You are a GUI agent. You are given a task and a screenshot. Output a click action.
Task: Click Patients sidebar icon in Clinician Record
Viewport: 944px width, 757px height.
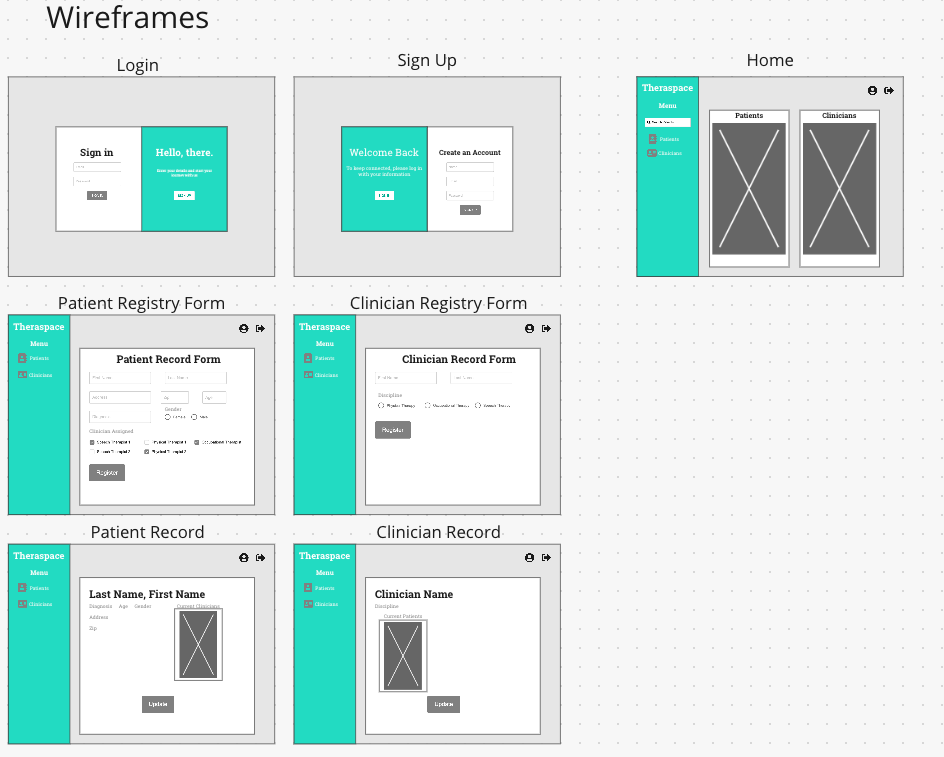click(x=308, y=588)
